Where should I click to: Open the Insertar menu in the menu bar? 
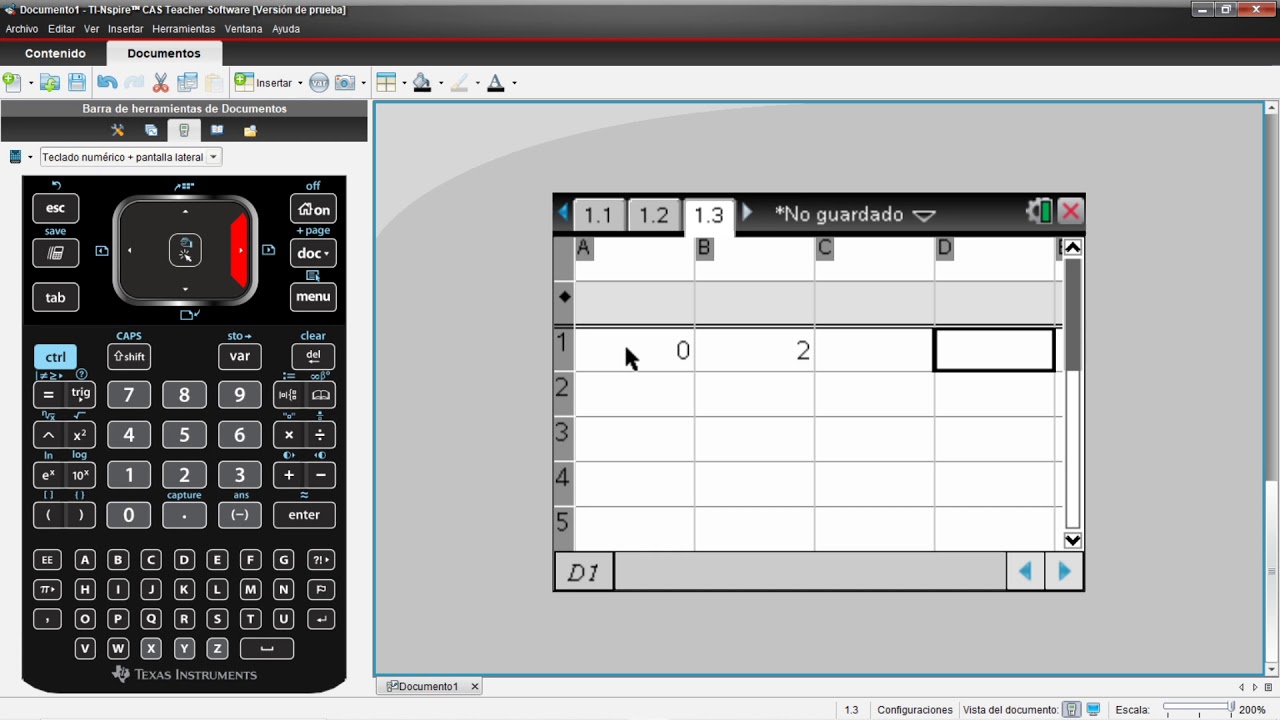pos(126,29)
